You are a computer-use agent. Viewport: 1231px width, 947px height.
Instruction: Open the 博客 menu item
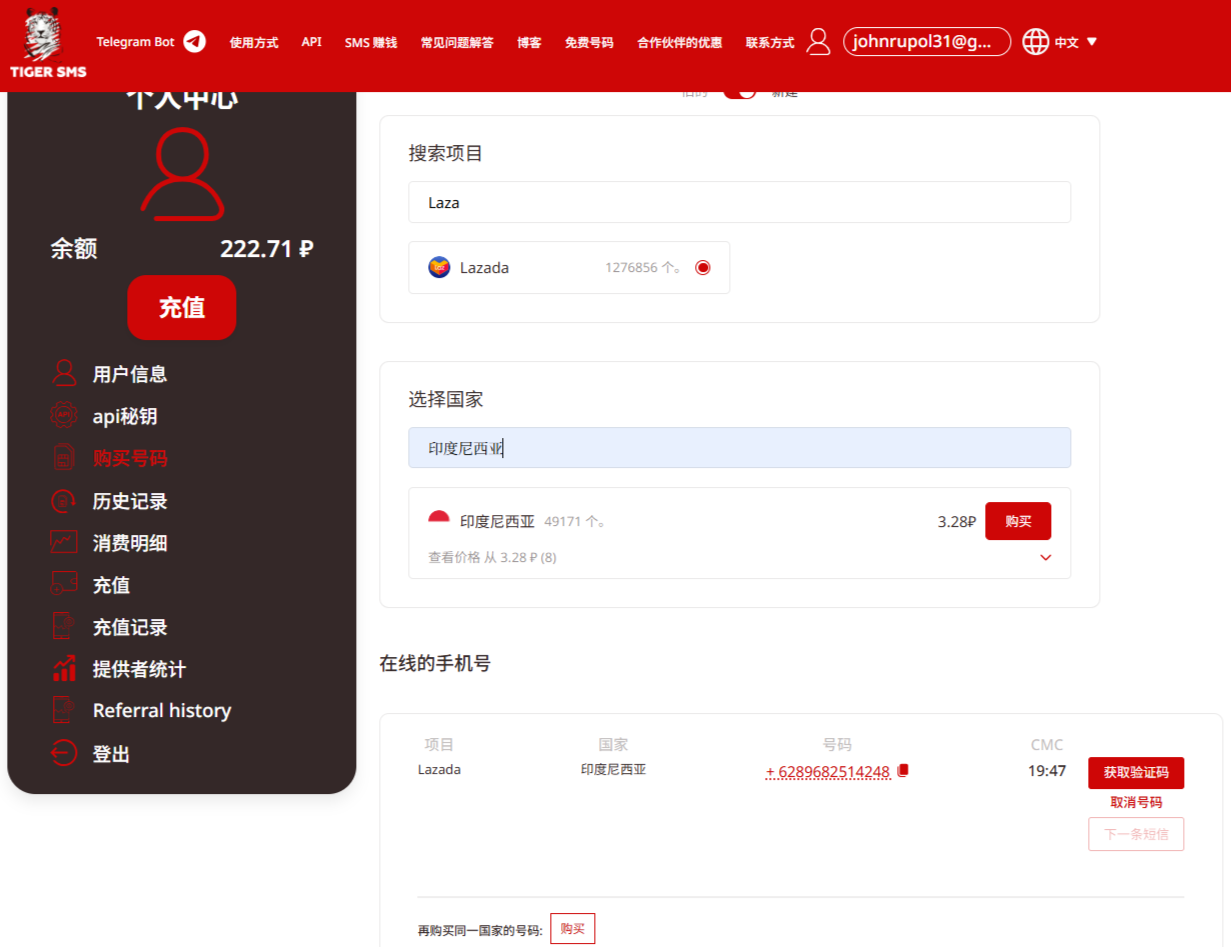529,42
